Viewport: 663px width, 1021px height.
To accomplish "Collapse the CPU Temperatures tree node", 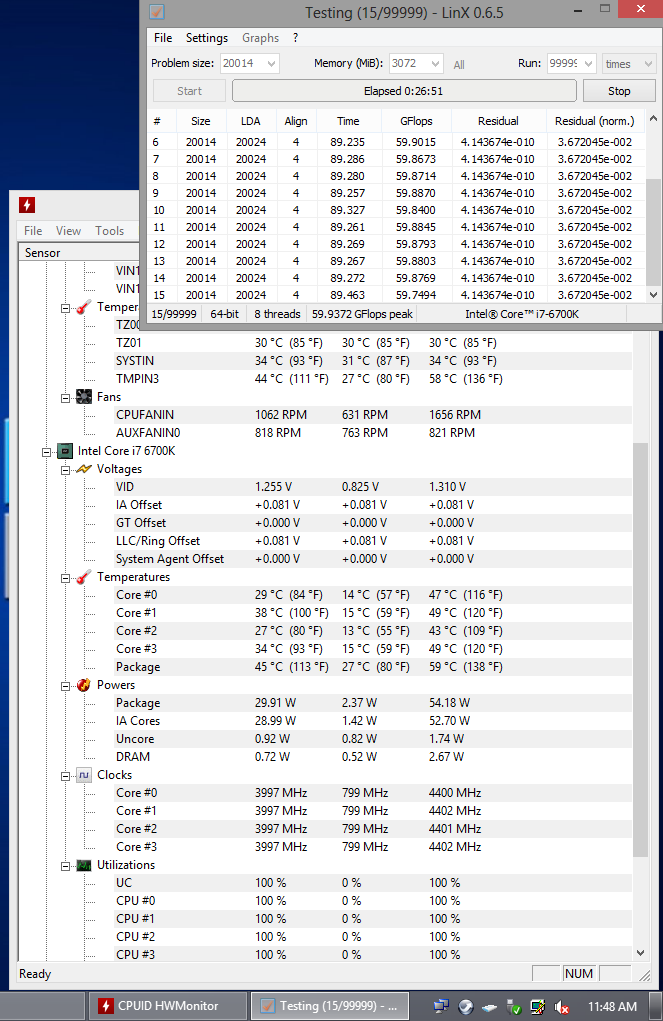I will click(x=65, y=578).
